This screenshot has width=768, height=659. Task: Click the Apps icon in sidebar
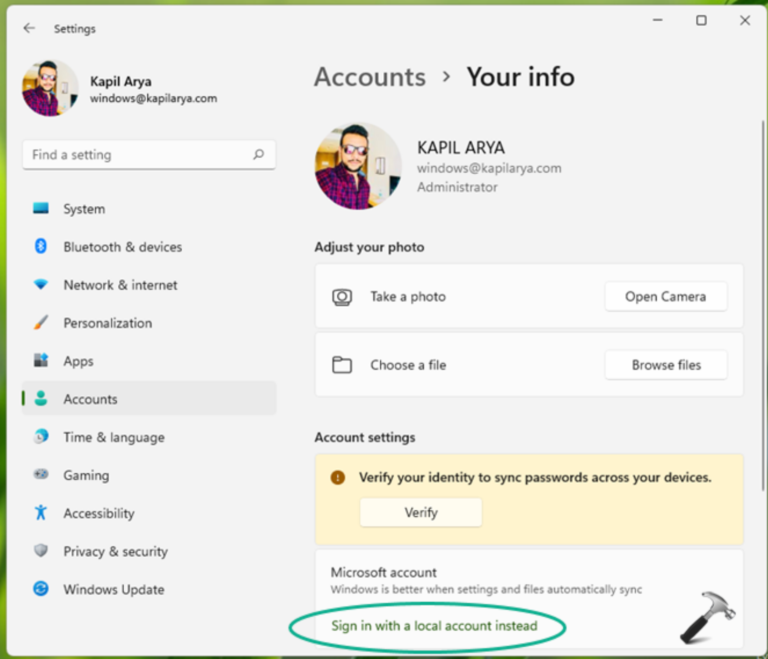(x=41, y=360)
